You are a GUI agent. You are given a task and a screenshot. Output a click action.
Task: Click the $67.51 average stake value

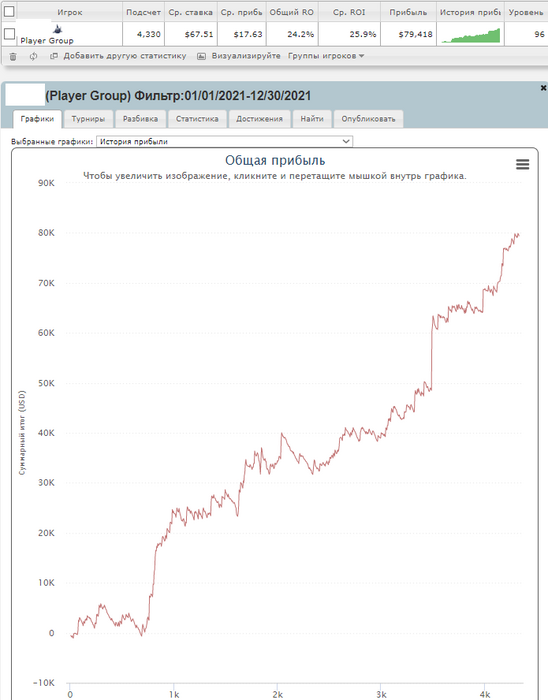point(199,34)
